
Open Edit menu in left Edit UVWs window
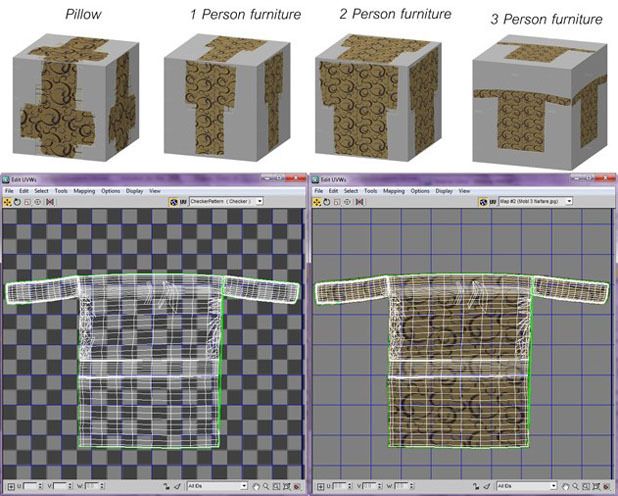pos(24,191)
